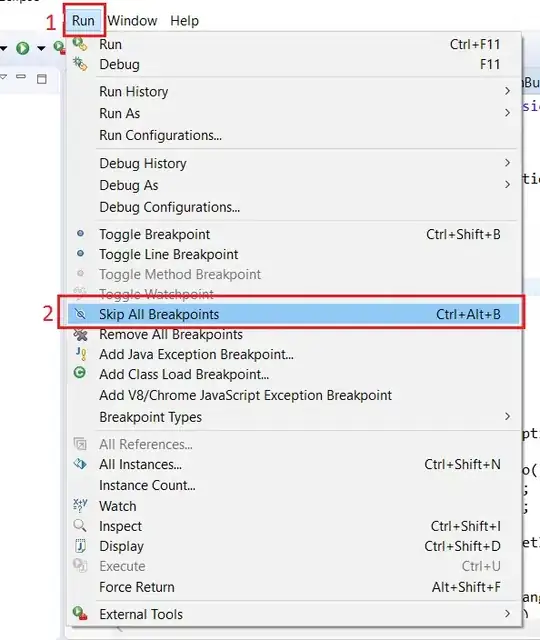The width and height of the screenshot is (540, 640).
Task: Click the External Tools icon
Action: [80, 613]
